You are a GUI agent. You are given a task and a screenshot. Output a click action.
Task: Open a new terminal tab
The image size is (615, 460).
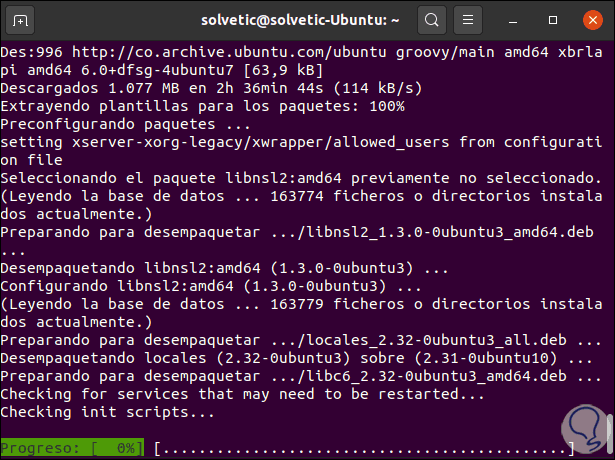tap(20, 20)
